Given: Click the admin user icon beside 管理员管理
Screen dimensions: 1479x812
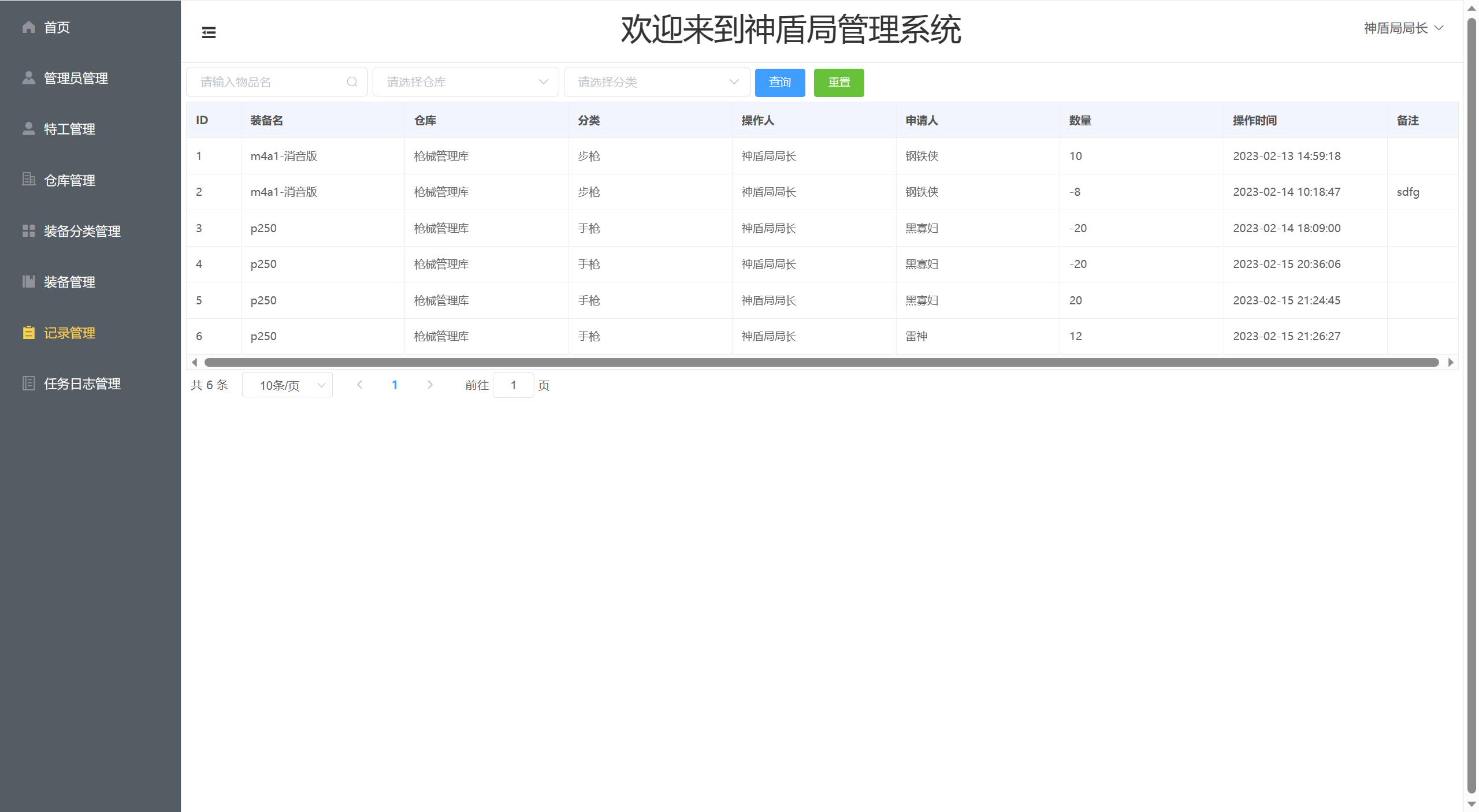Looking at the screenshot, I should (x=29, y=78).
